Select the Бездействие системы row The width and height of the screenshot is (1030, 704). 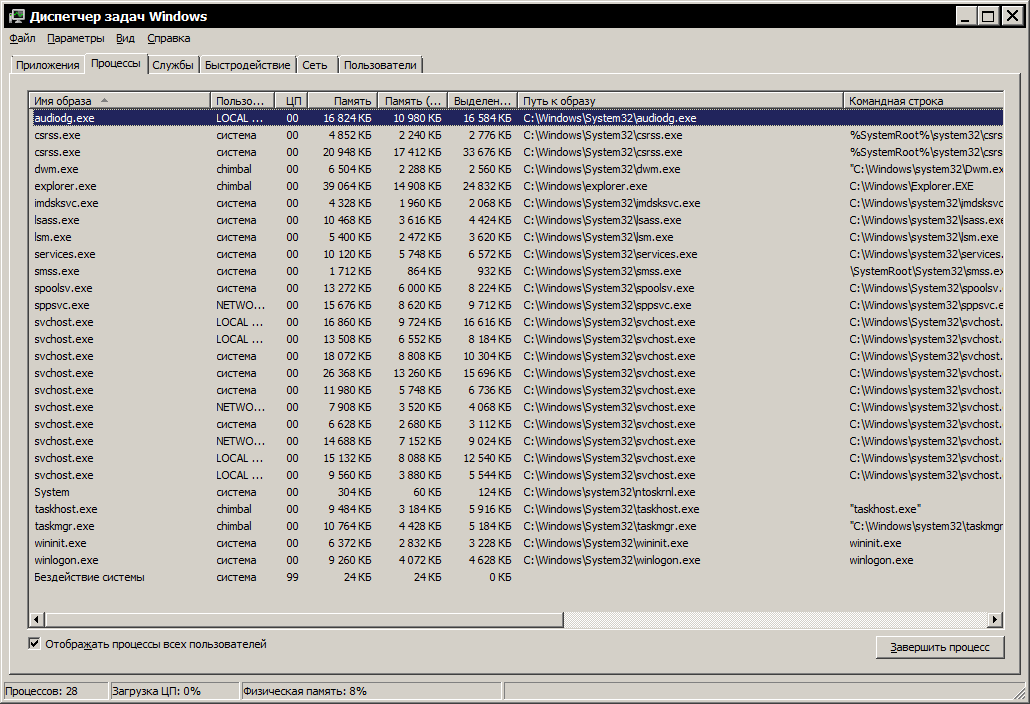(517, 577)
